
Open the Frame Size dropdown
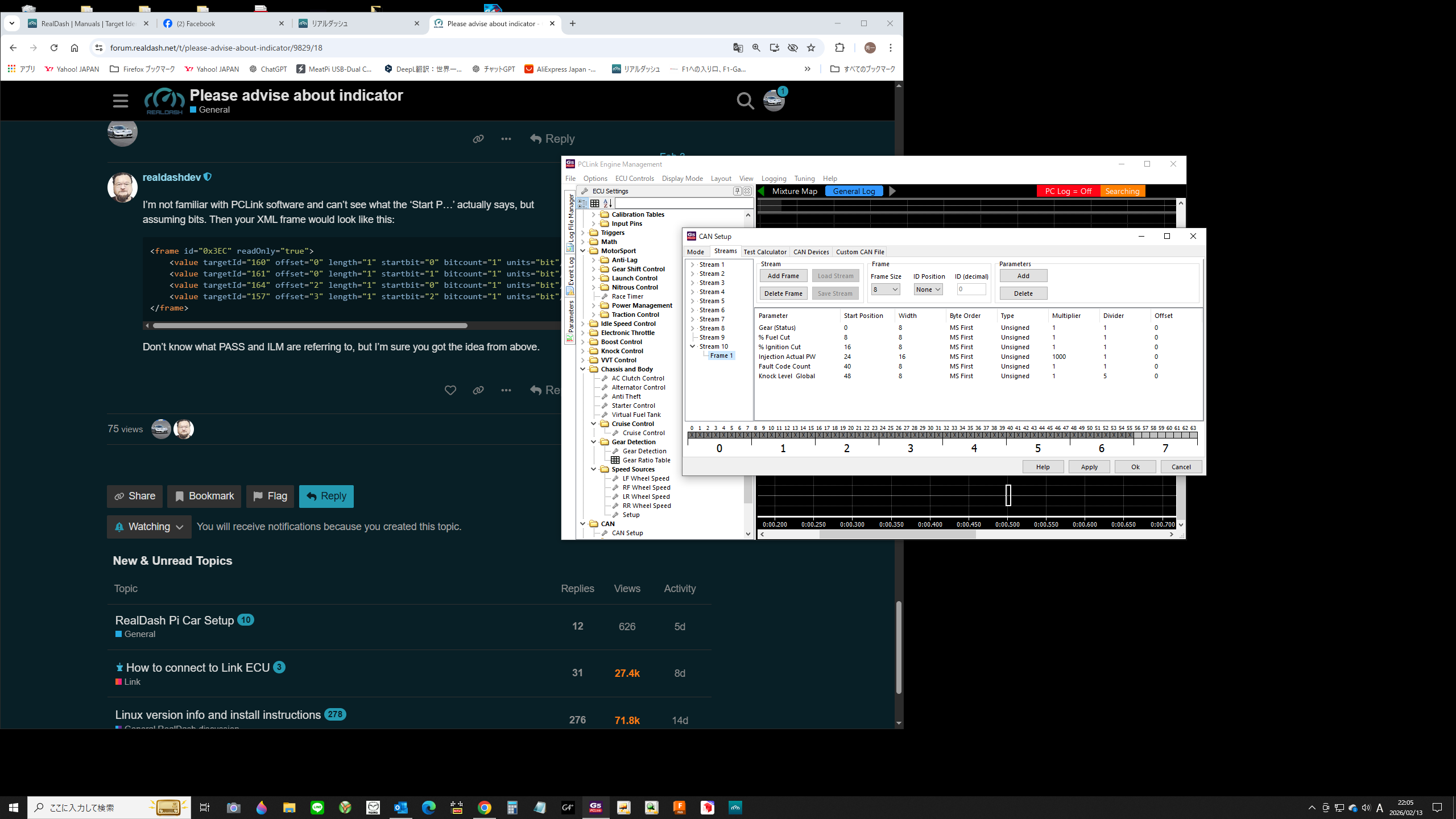[x=886, y=289]
